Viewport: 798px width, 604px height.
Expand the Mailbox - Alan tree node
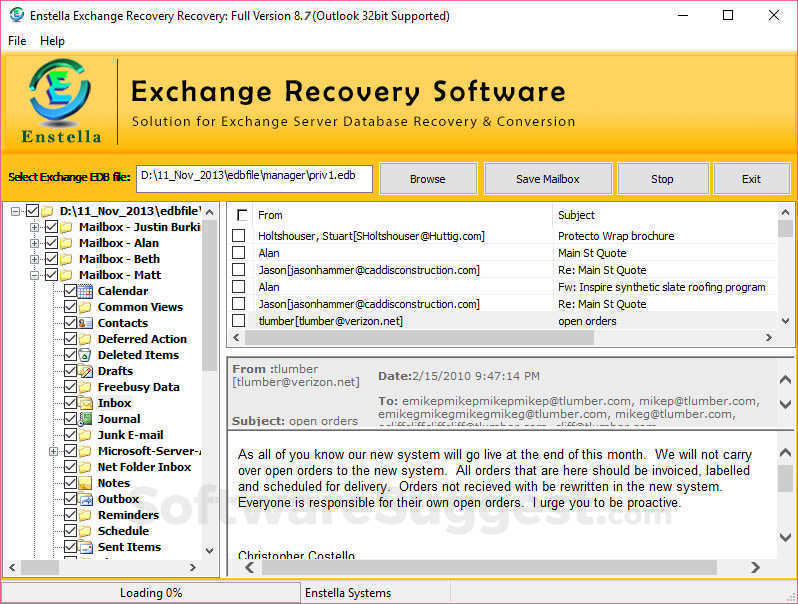[x=35, y=243]
